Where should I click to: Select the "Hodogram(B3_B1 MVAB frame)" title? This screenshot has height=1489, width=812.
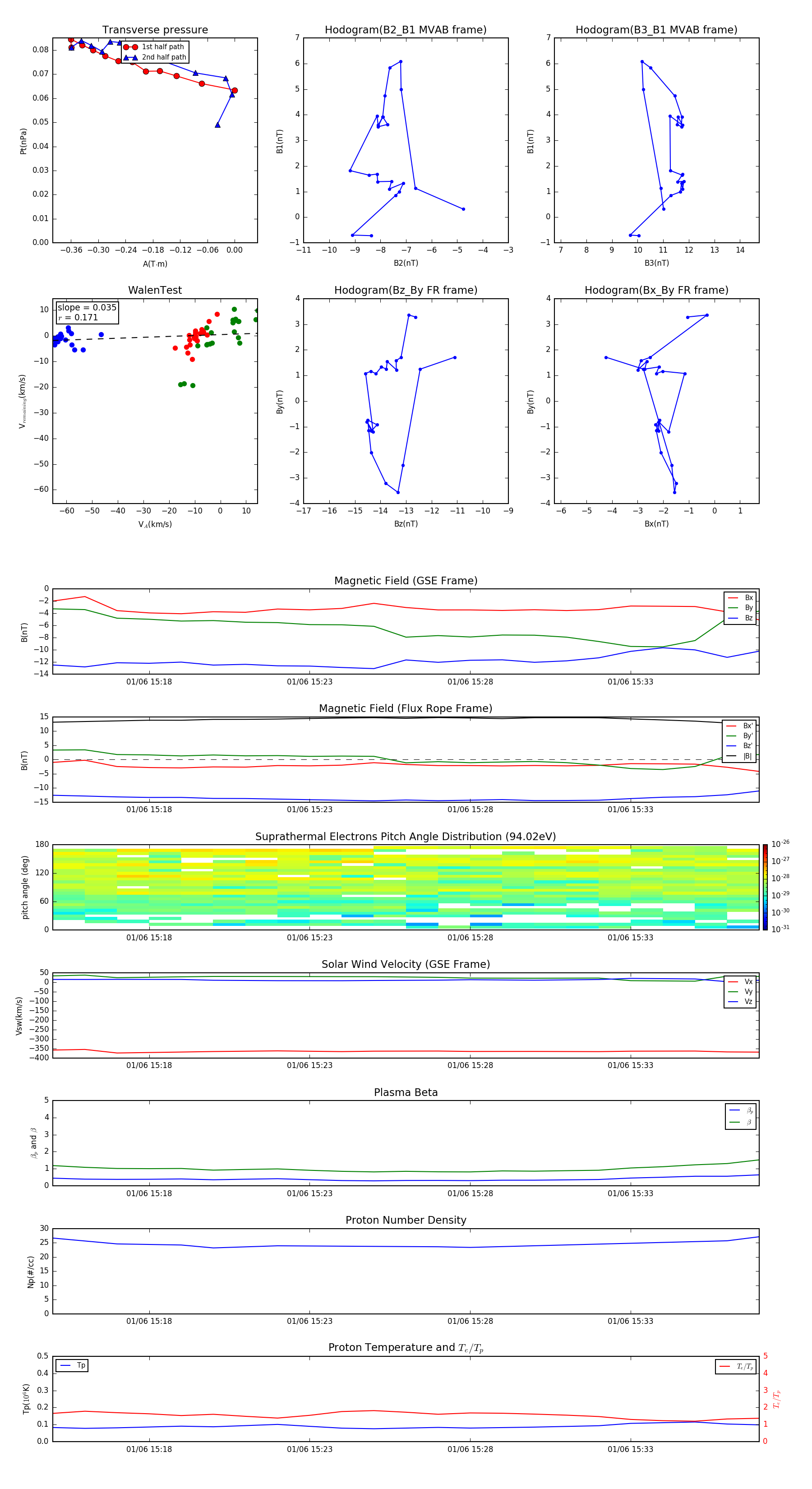click(x=656, y=29)
